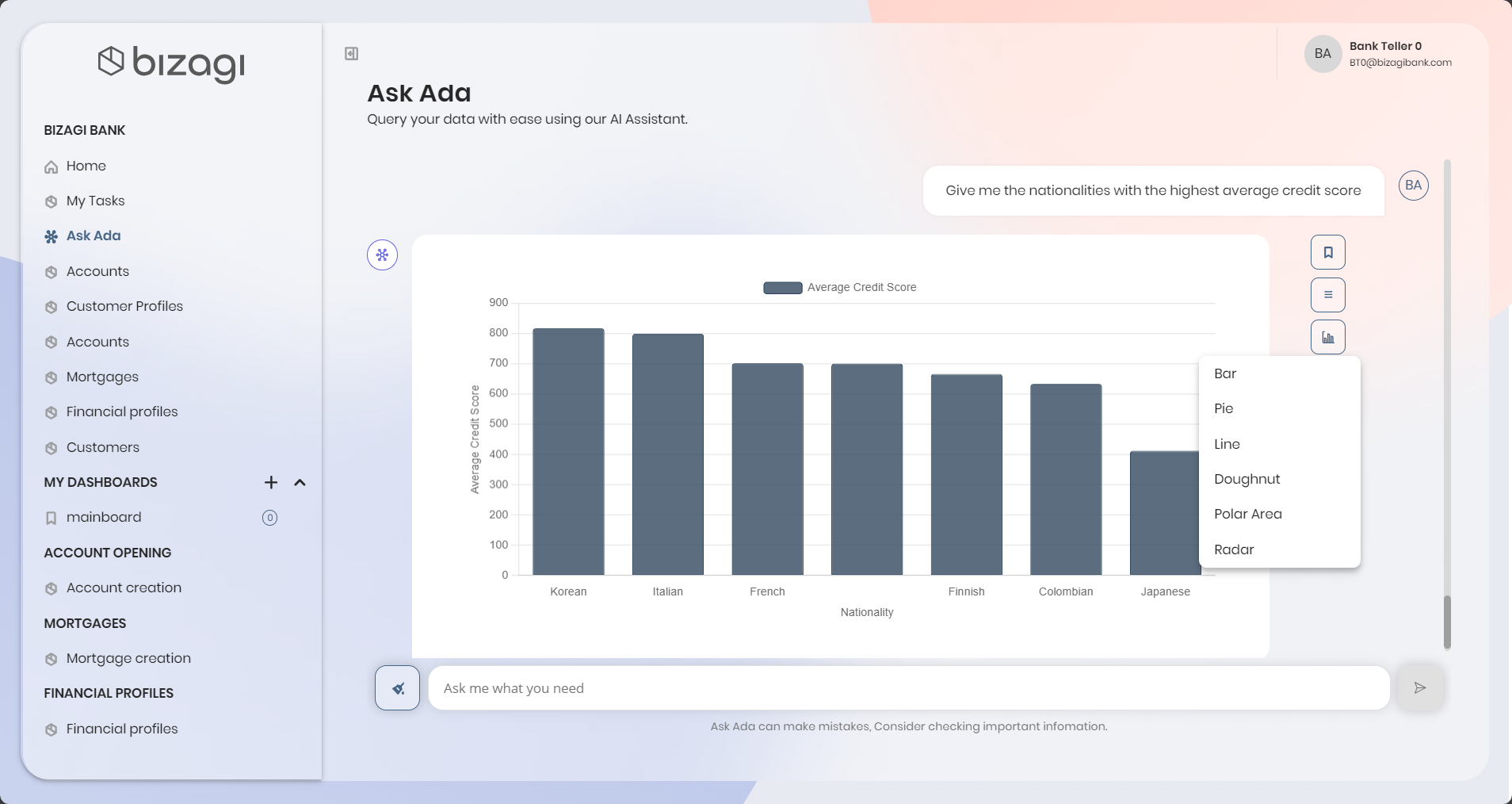Click the BIZAGI BANK section header
The width and height of the screenshot is (1512, 804).
coord(85,130)
